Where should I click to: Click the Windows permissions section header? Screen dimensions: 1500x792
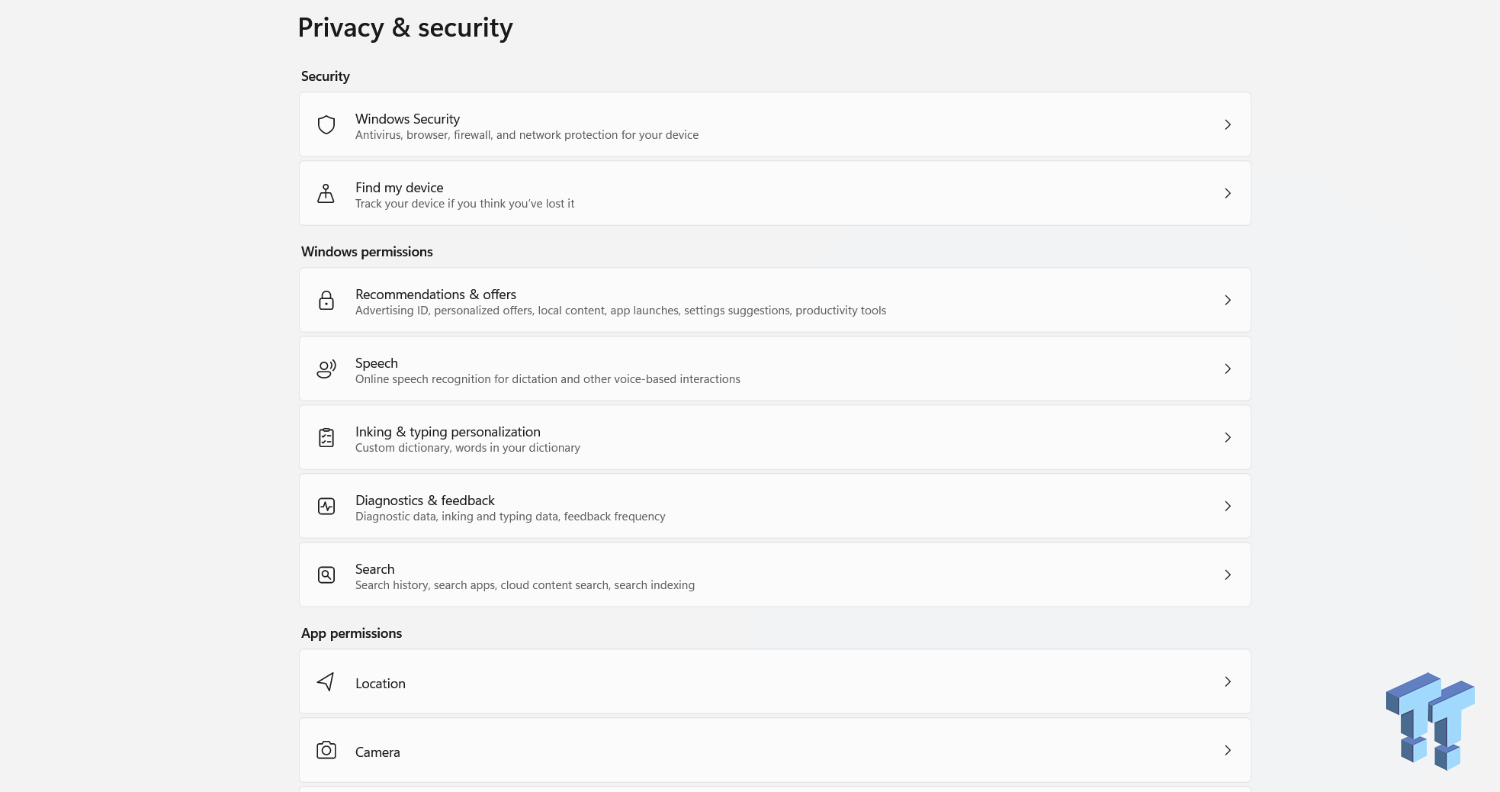pyautogui.click(x=367, y=252)
